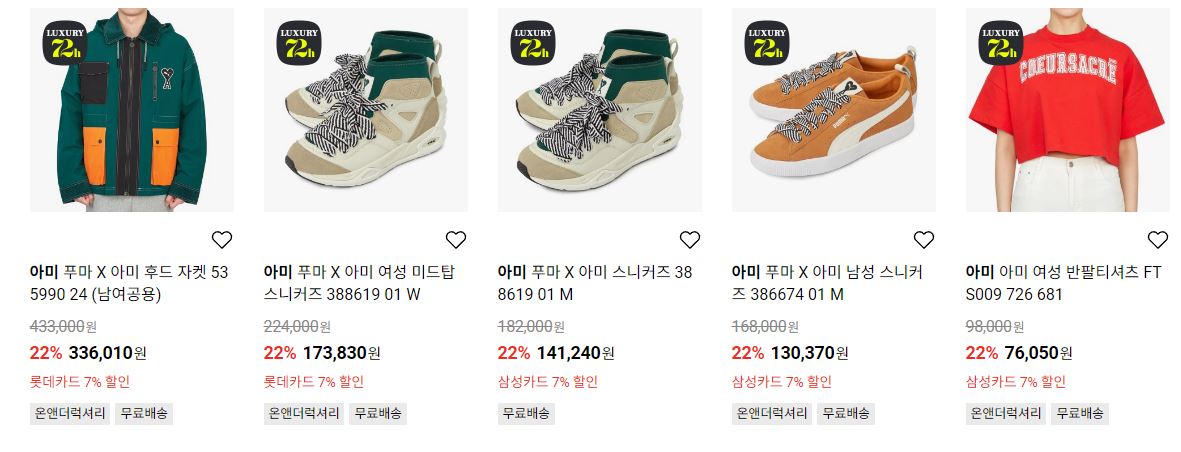This screenshot has height=452, width=1181.
Task: Click 무료배송 tag under sneakers 388619 01 M
Action: (x=526, y=414)
